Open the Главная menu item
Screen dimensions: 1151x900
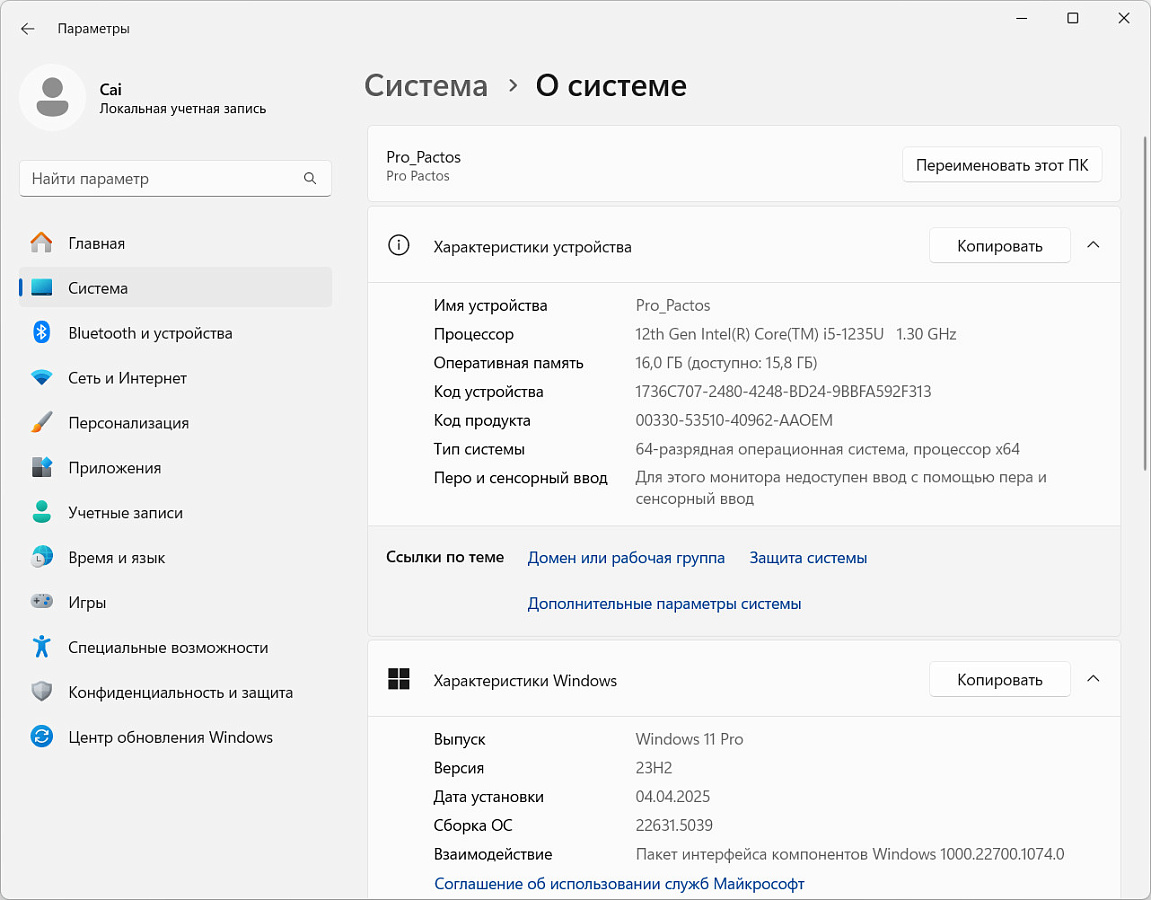175,243
